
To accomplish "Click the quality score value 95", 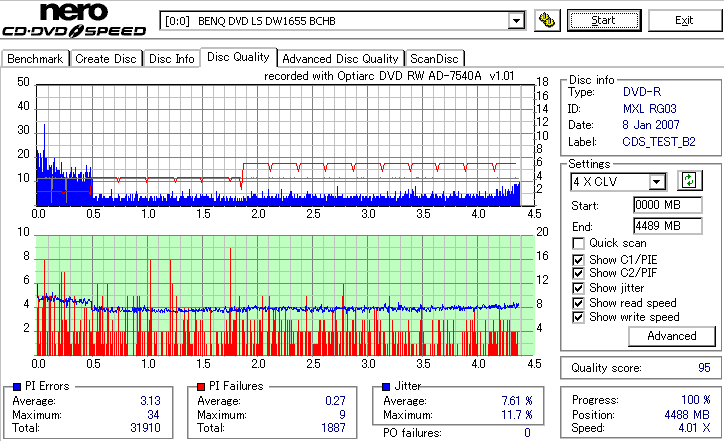I will pos(704,368).
